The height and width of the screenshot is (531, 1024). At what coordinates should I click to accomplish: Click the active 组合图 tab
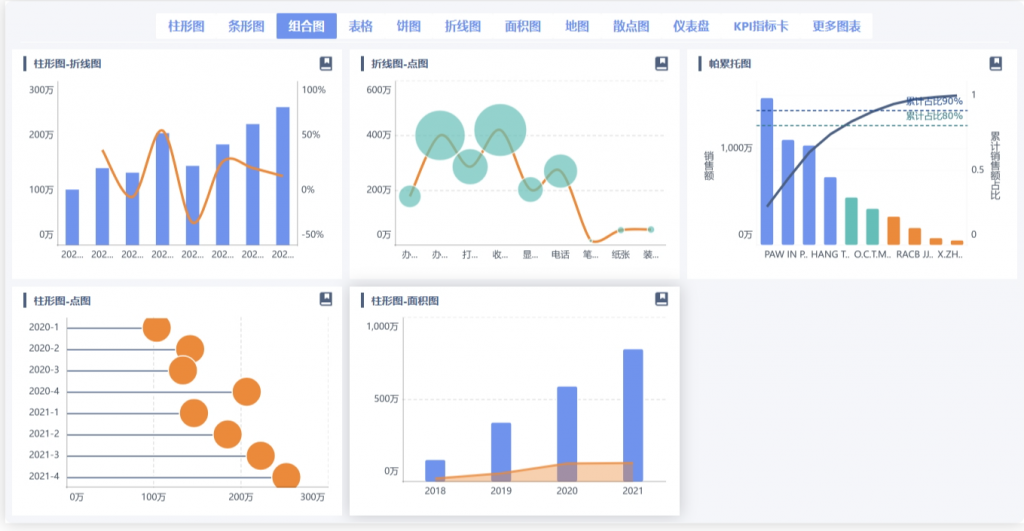click(306, 26)
